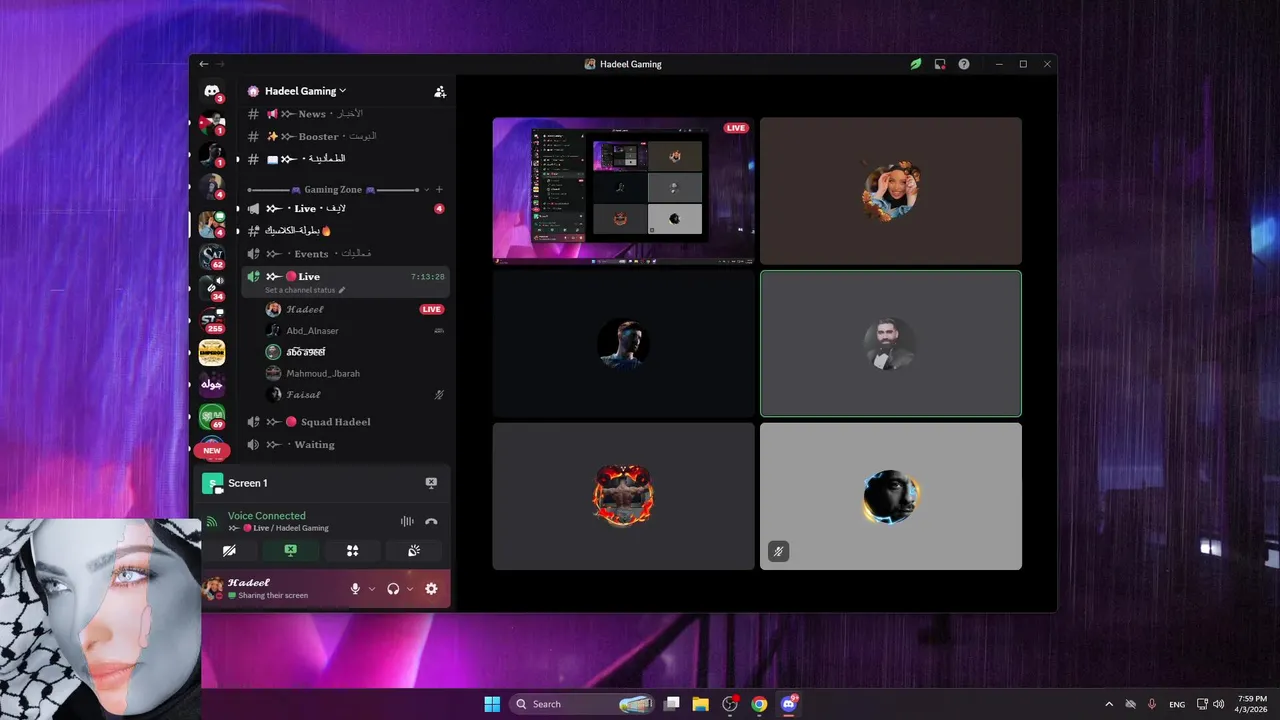Open Hadeel Gaming server dropdown menu
This screenshot has width=1280, height=720.
point(305,91)
